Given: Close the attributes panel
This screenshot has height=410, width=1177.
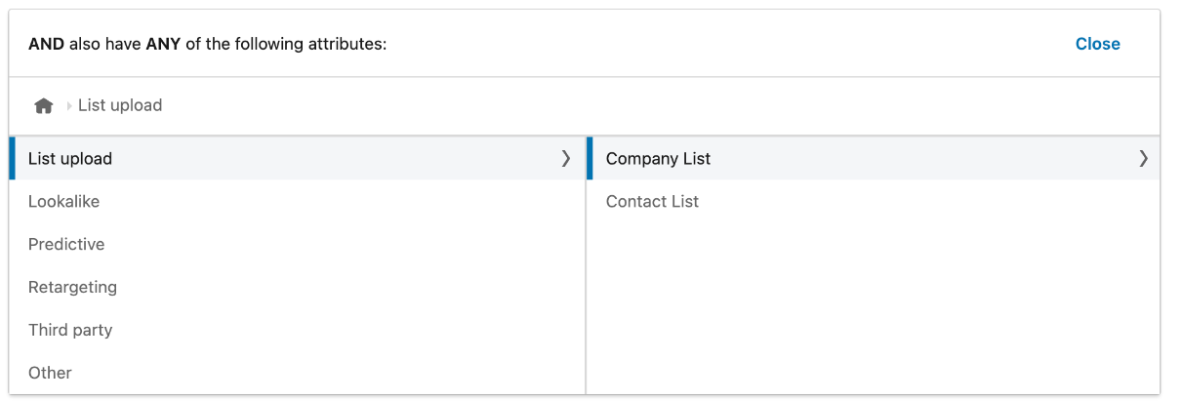Looking at the screenshot, I should (1097, 44).
